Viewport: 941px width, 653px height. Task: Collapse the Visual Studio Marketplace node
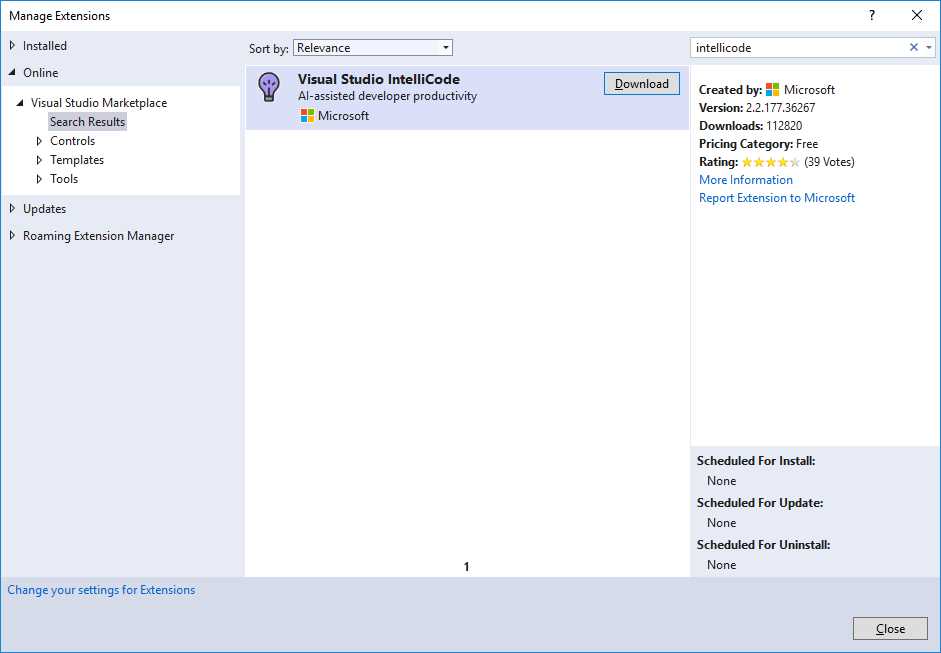click(x=20, y=102)
